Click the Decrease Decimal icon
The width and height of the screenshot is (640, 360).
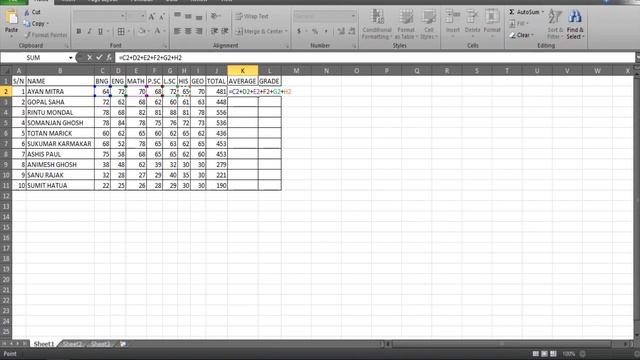[352, 31]
